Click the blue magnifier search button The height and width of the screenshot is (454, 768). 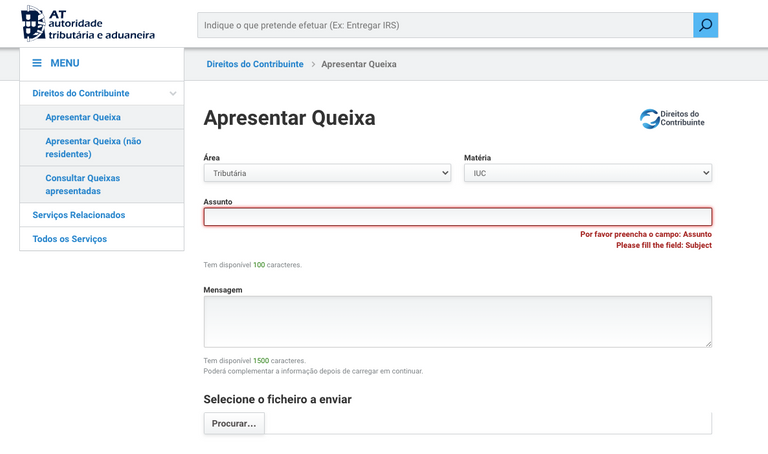[705, 25]
